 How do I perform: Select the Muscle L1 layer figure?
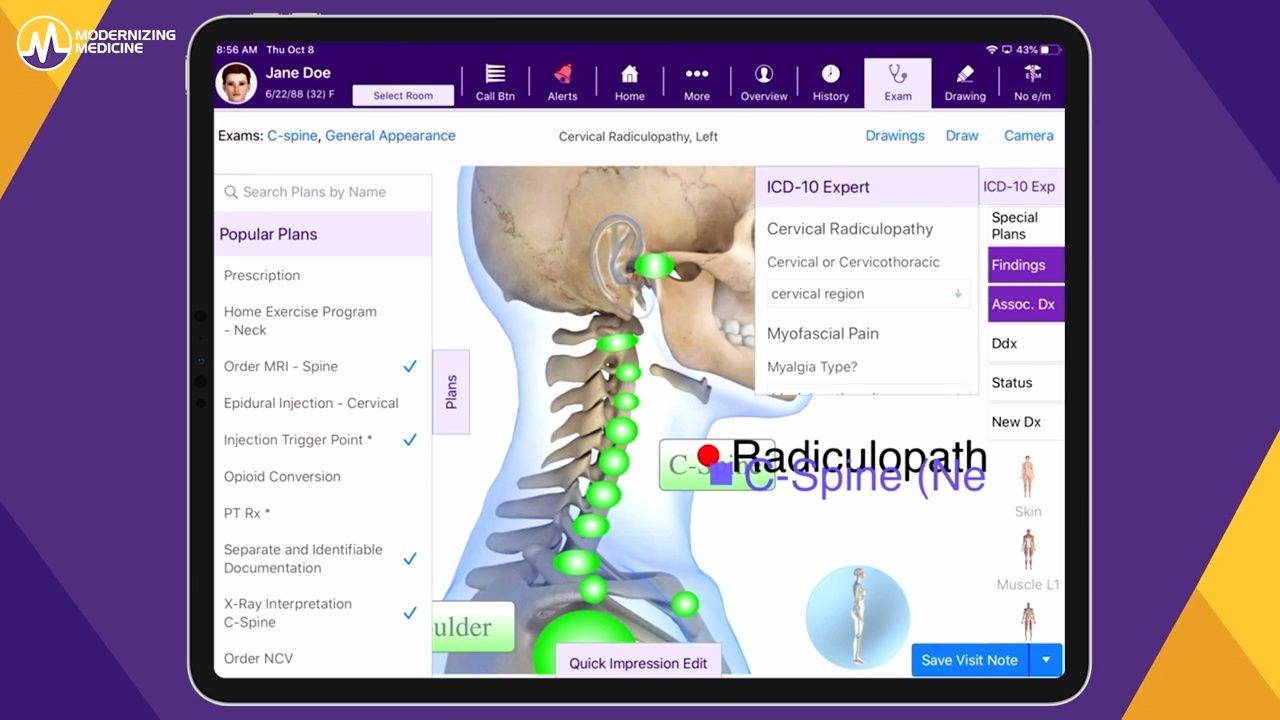pyautogui.click(x=1028, y=551)
